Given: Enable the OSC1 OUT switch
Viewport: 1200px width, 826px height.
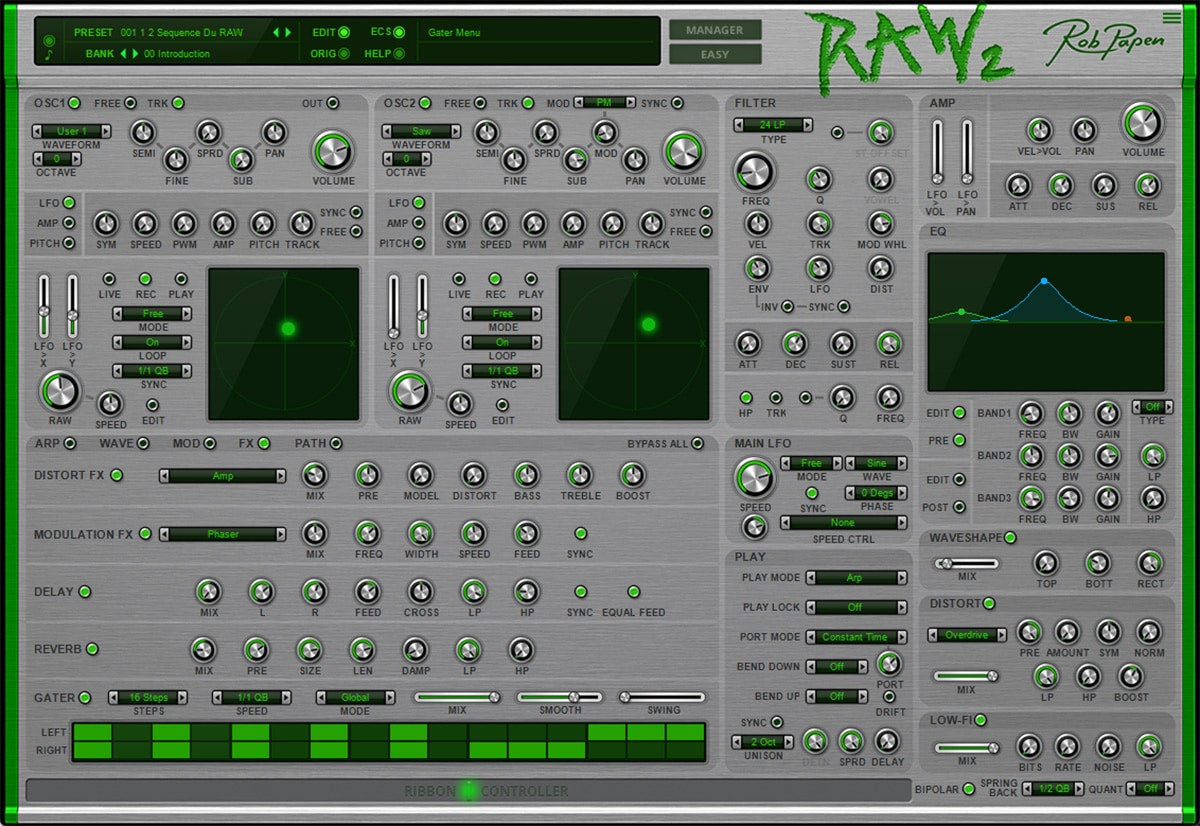Looking at the screenshot, I should tap(333, 103).
